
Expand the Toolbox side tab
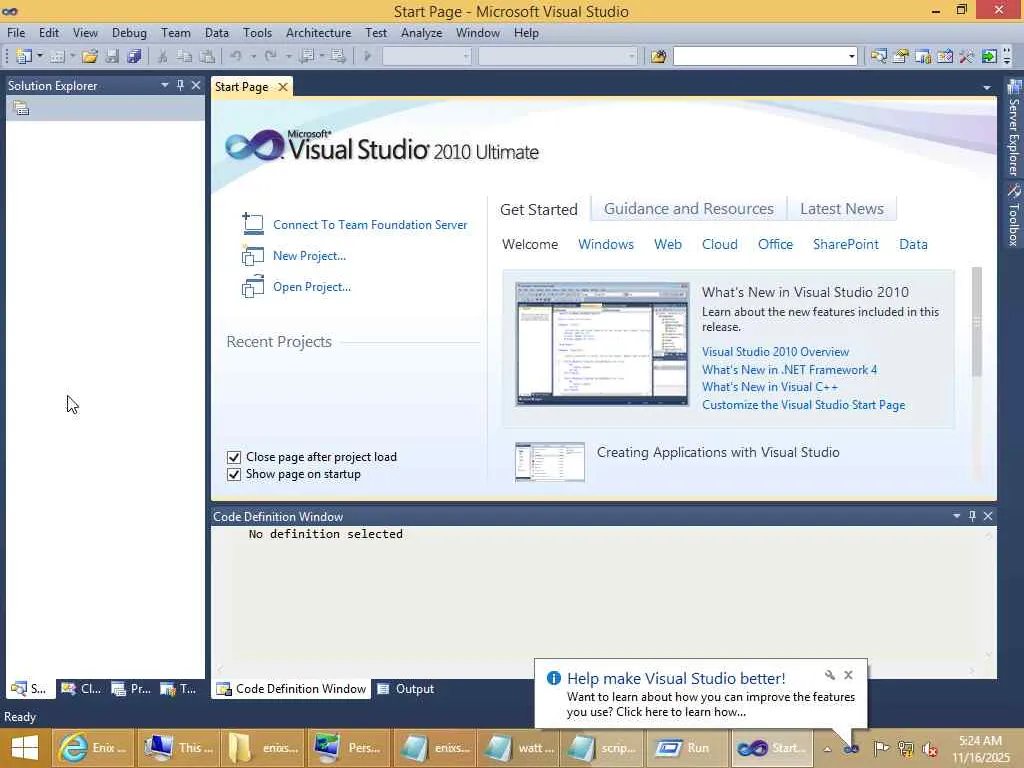click(1014, 216)
